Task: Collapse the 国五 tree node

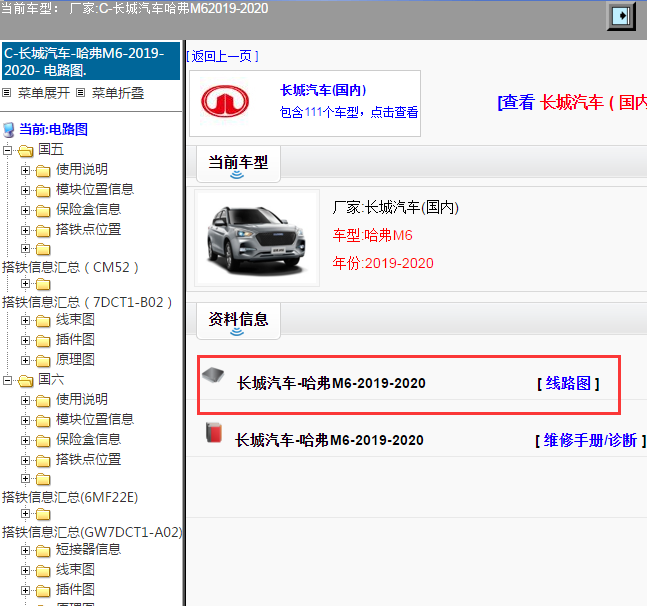Action: pos(7,150)
